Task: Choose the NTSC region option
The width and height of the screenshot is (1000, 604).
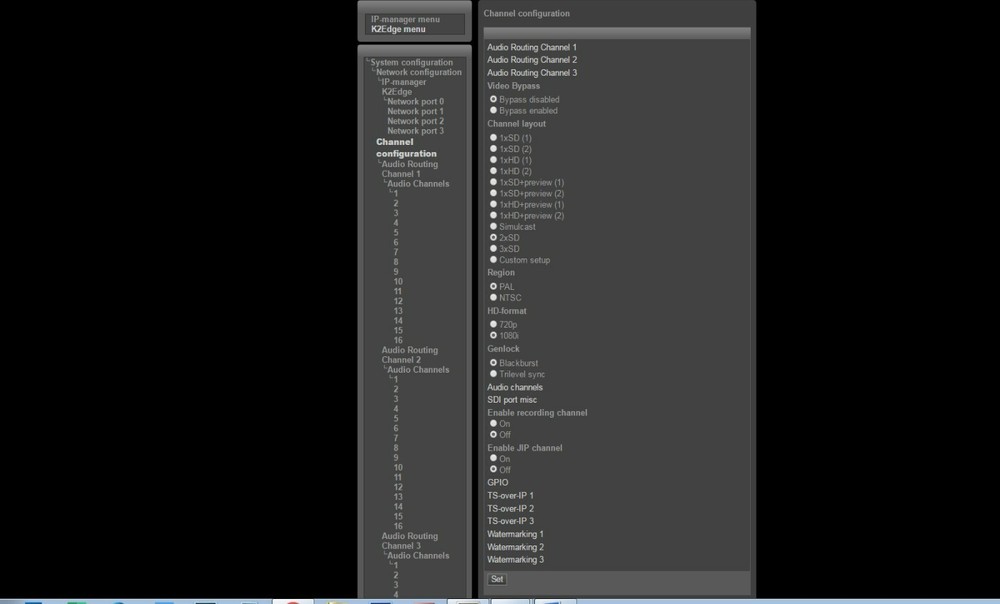Action: click(493, 297)
